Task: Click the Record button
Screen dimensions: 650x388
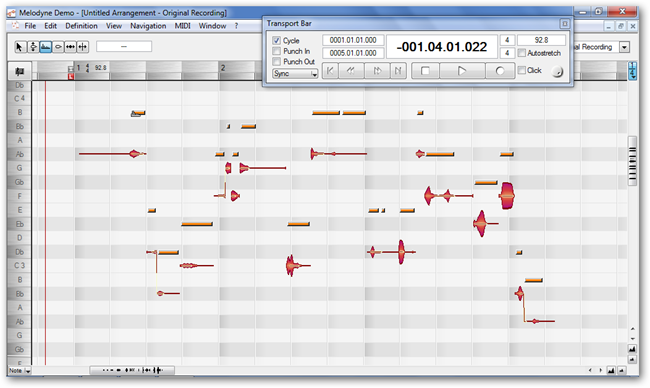Action: [x=500, y=71]
